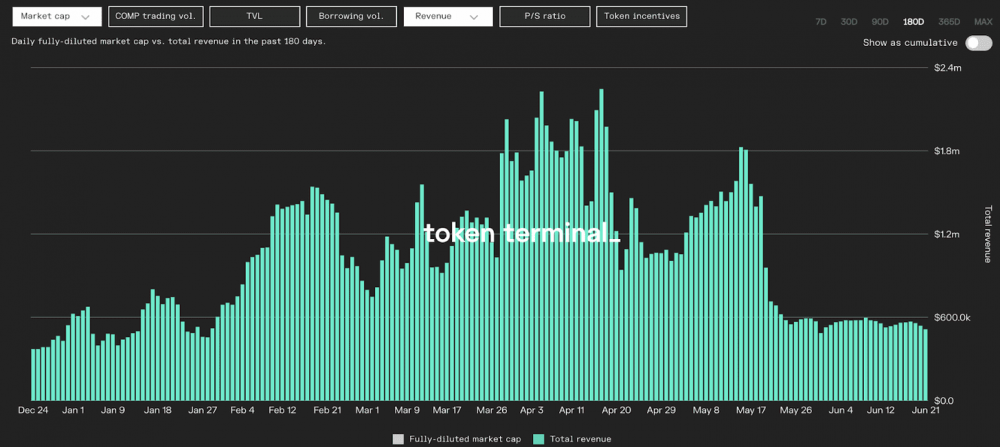Click the Total revenue legend swatch
1000x447 pixels.
[x=539, y=439]
